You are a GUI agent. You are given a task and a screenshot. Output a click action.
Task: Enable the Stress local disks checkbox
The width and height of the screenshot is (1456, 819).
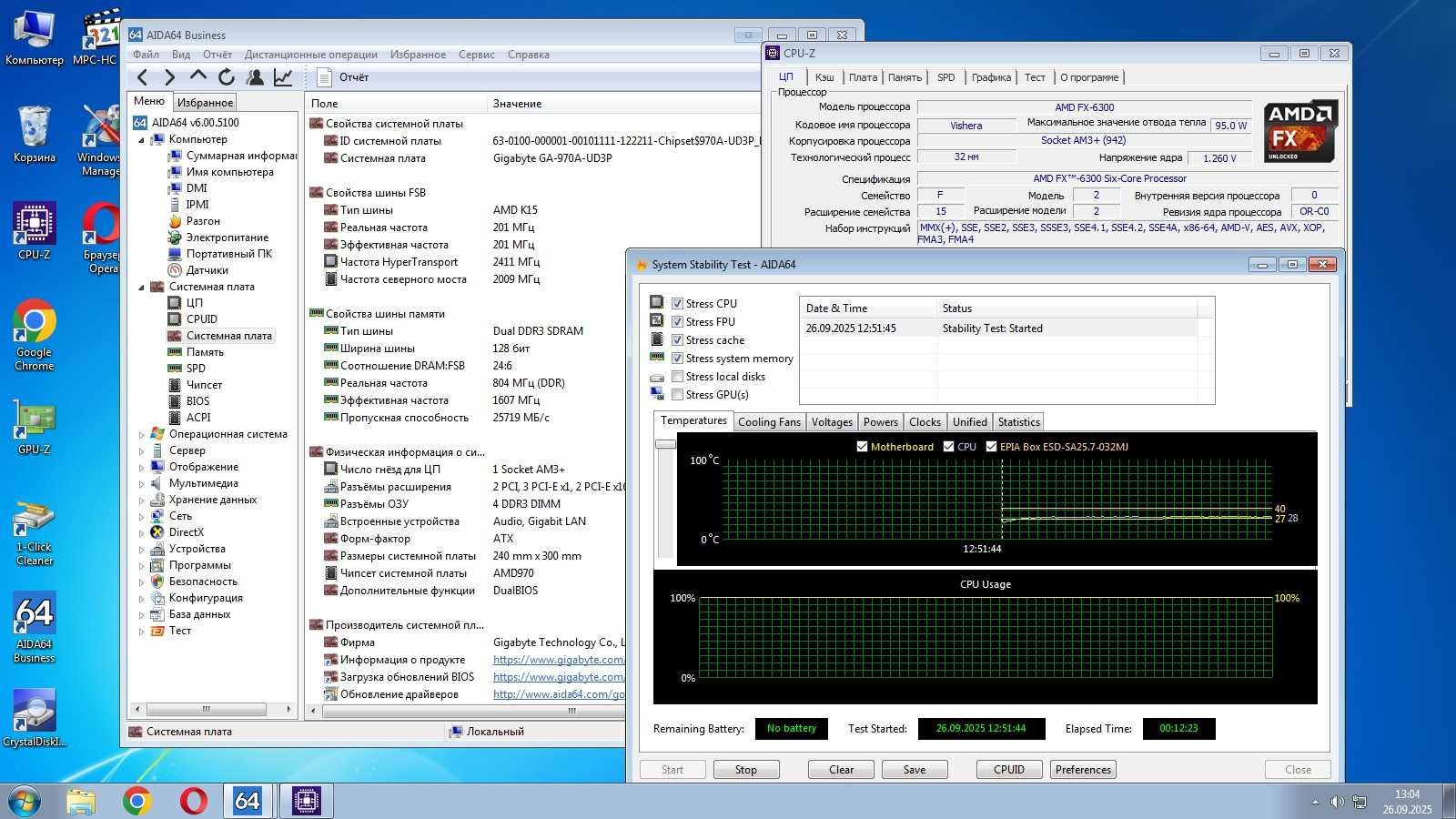pos(677,377)
